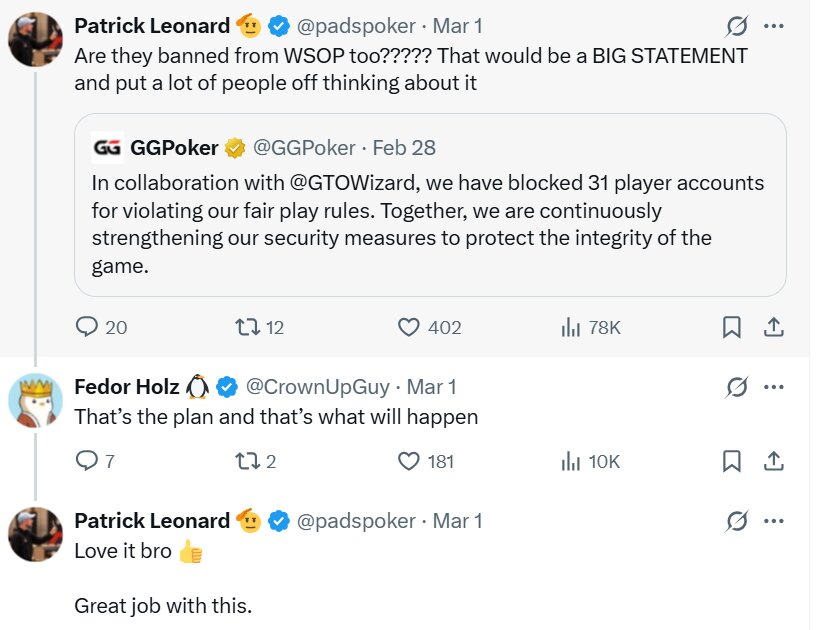Image resolution: width=817 pixels, height=630 pixels.
Task: Repost Patrick Leonard's WSOP tweet
Action: pyautogui.click(x=245, y=327)
